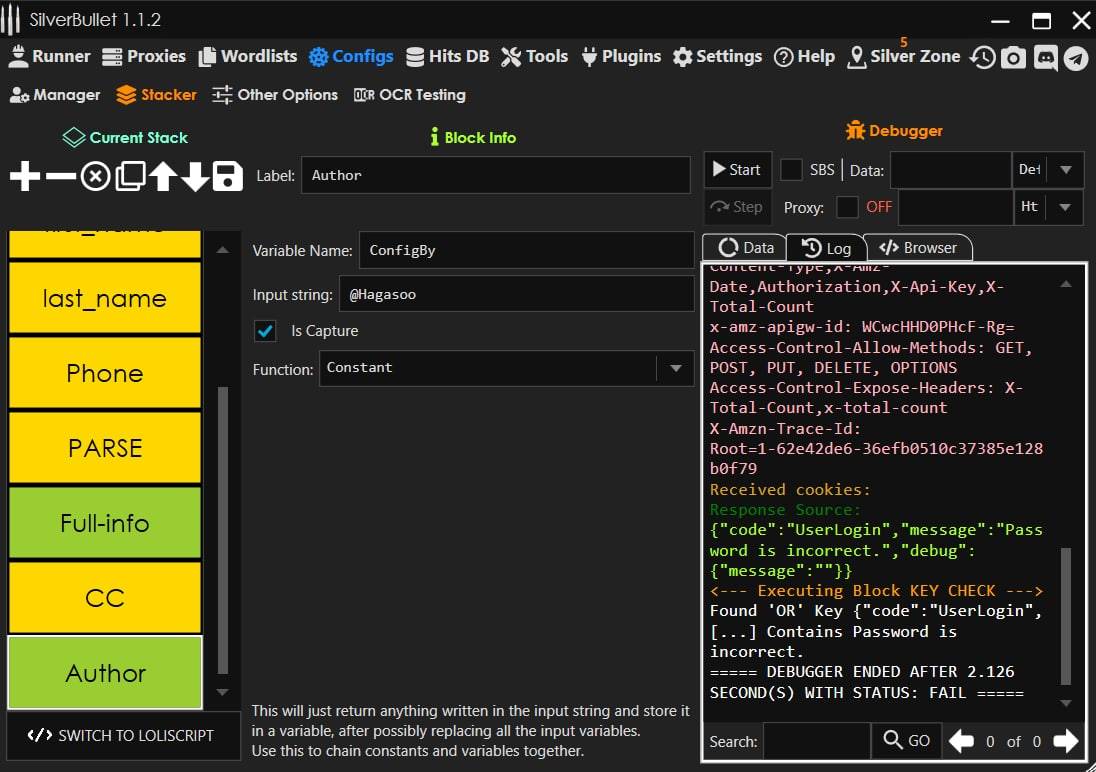
Task: Open the Function Constant dropdown
Action: click(675, 369)
